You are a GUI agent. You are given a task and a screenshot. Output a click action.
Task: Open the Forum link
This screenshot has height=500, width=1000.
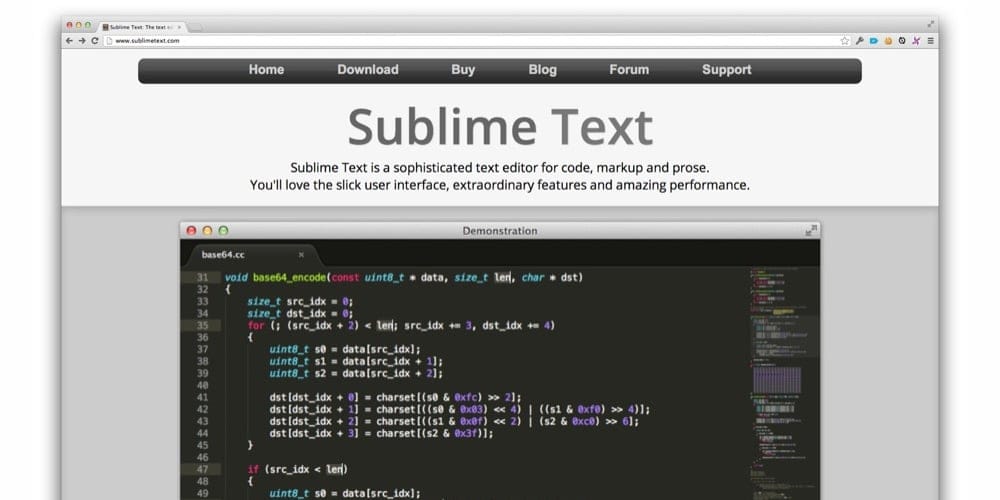click(x=629, y=70)
